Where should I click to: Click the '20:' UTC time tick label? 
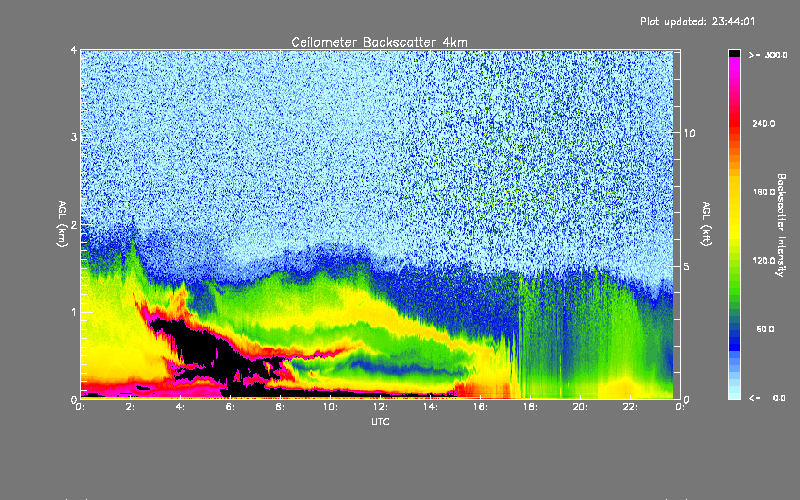pyautogui.click(x=581, y=407)
